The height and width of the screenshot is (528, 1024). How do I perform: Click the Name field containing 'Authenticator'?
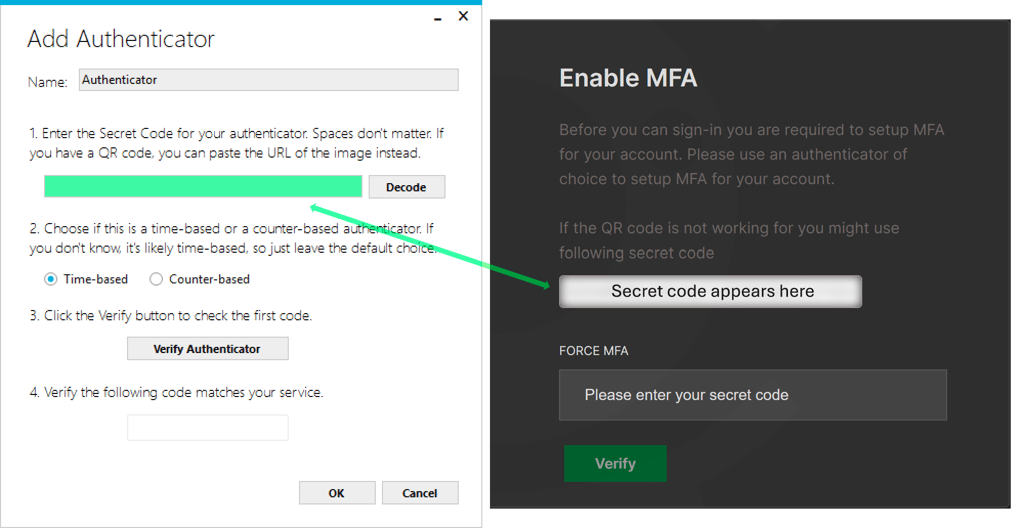(x=268, y=80)
